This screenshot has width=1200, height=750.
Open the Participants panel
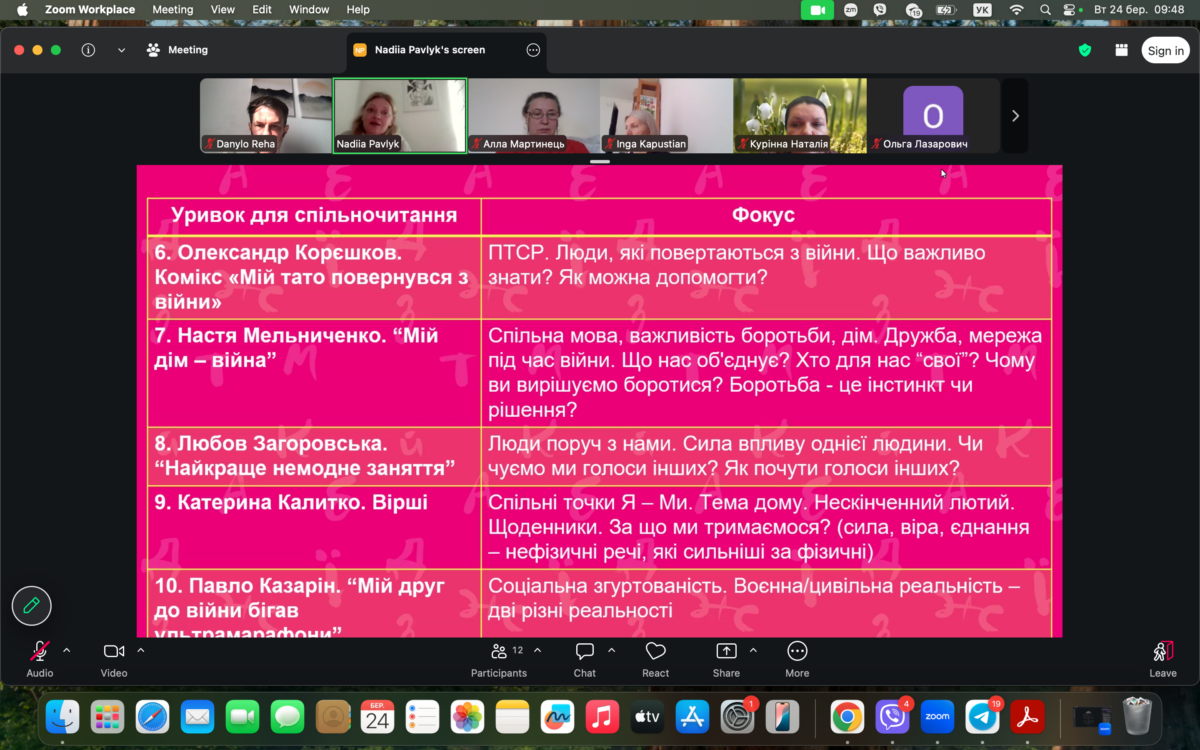[499, 657]
